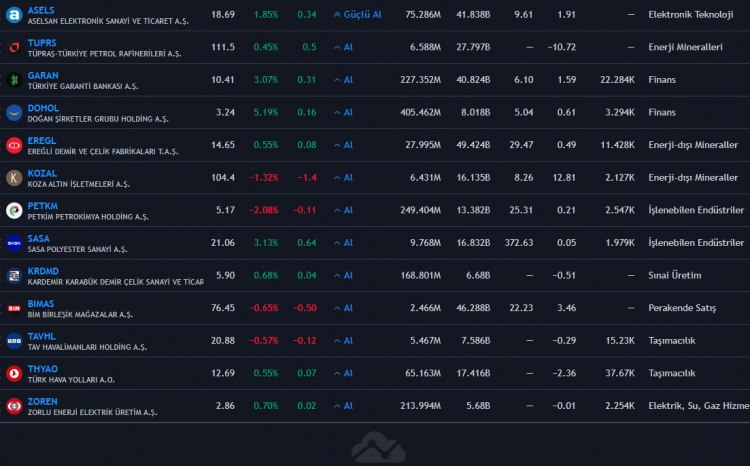The height and width of the screenshot is (466, 750).
Task: Click the GARAN volume value 227.352M
Action: click(x=420, y=80)
